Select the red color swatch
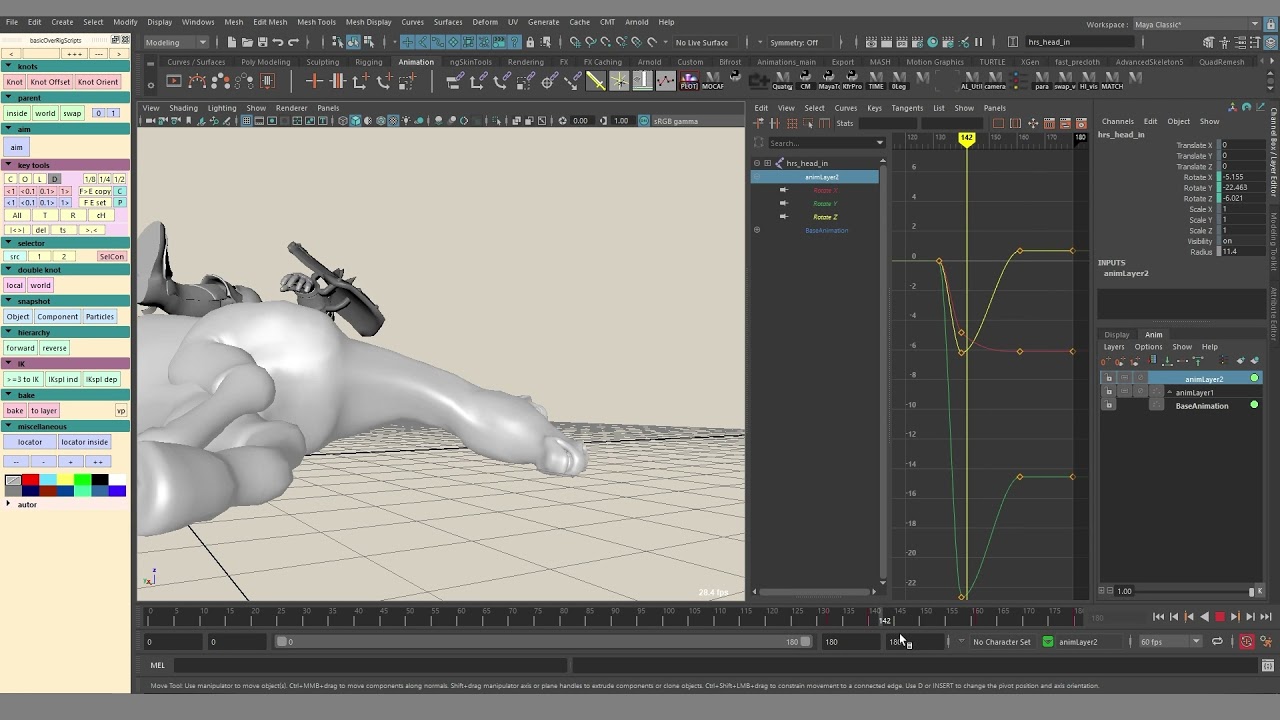The image size is (1280, 720). [x=31, y=480]
